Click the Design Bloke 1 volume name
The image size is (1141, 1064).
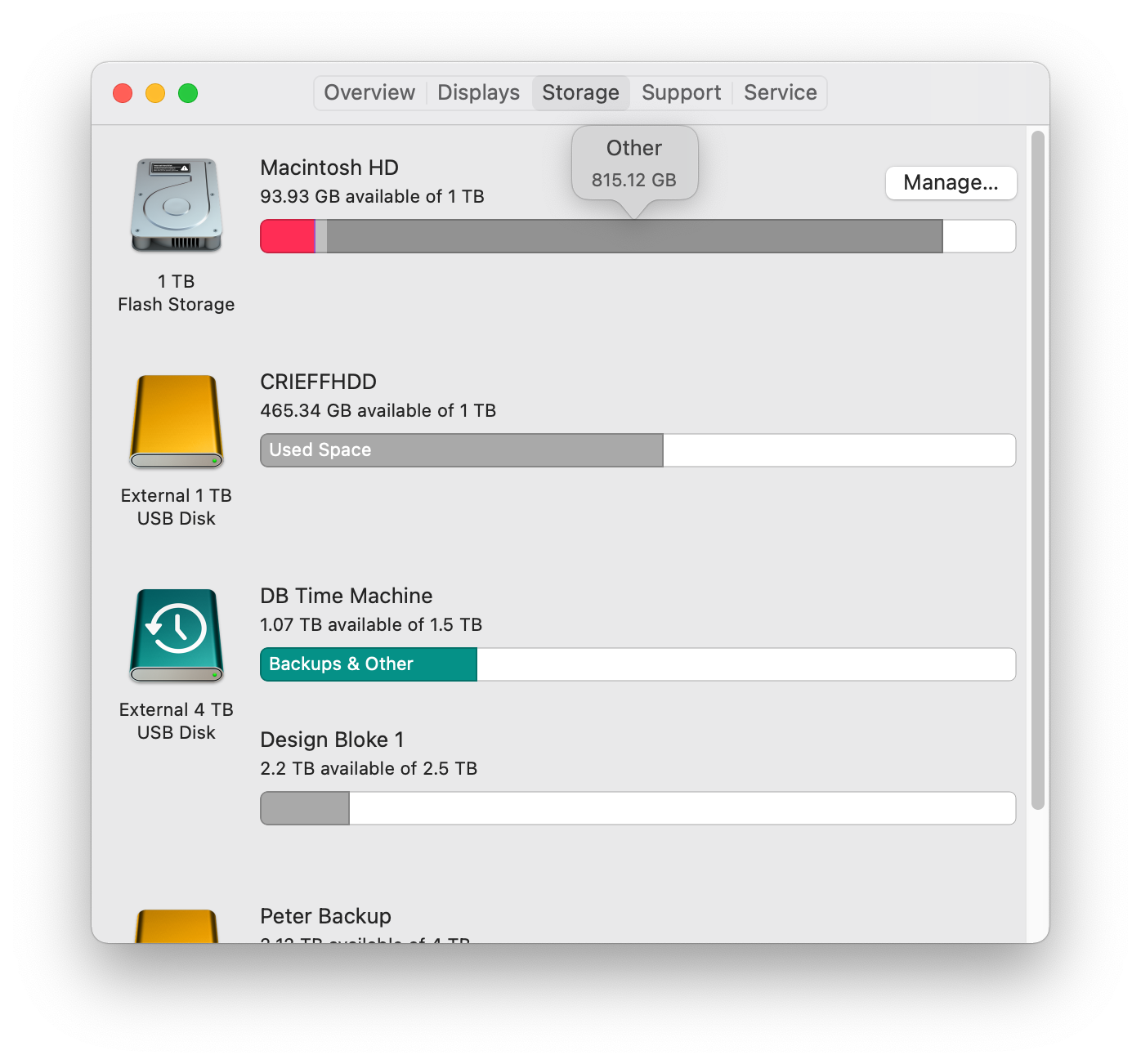pos(332,740)
